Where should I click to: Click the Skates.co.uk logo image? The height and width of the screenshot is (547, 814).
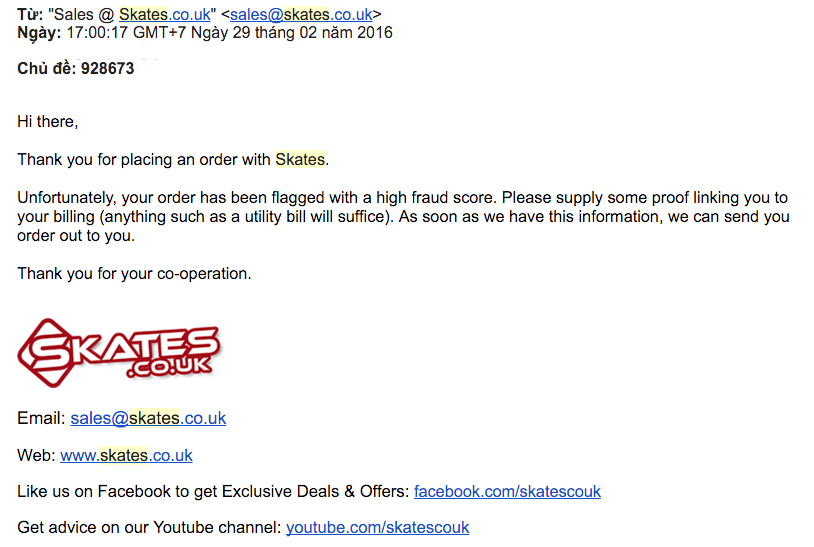tap(118, 352)
